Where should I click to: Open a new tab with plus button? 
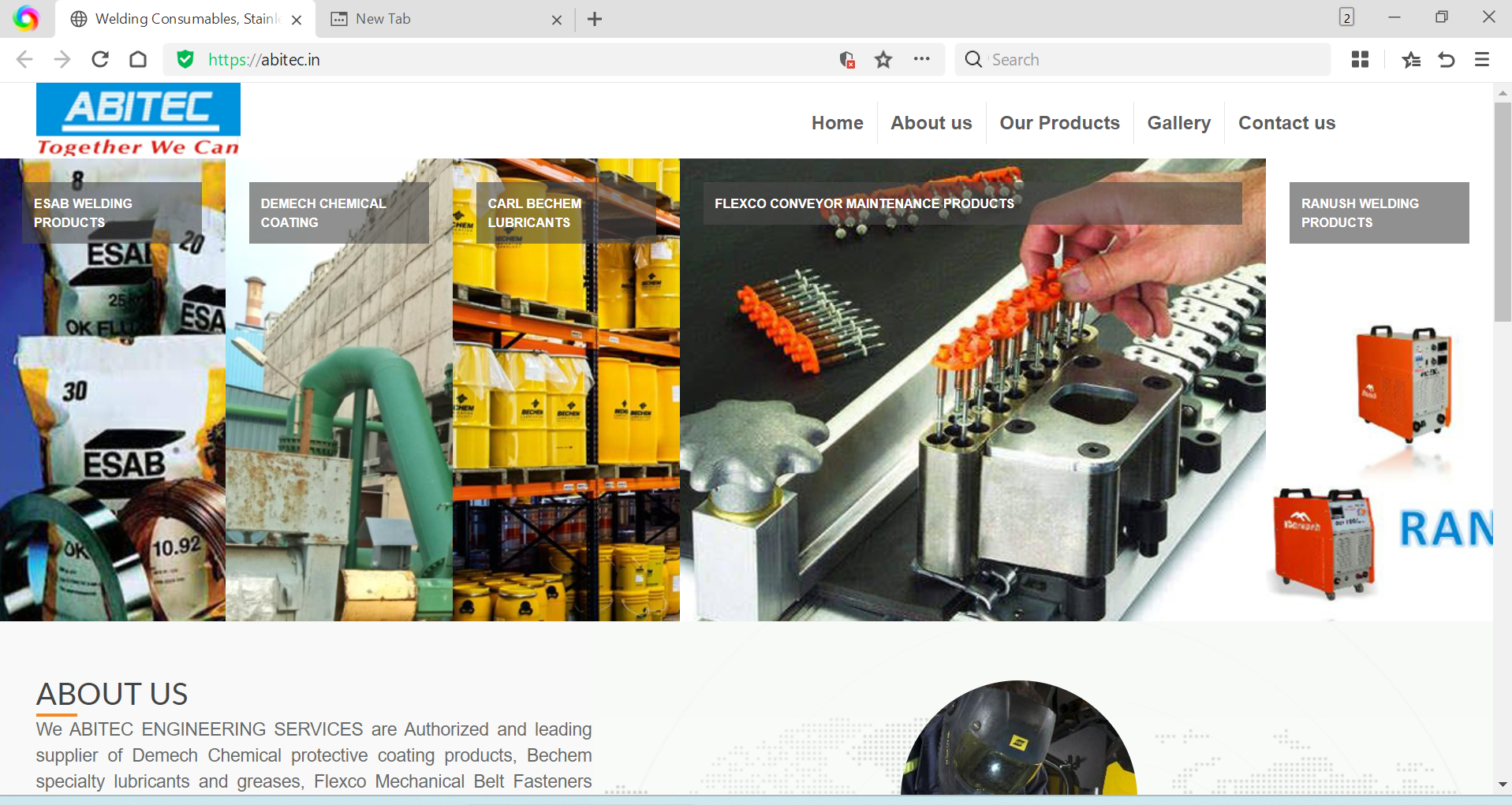[x=595, y=19]
